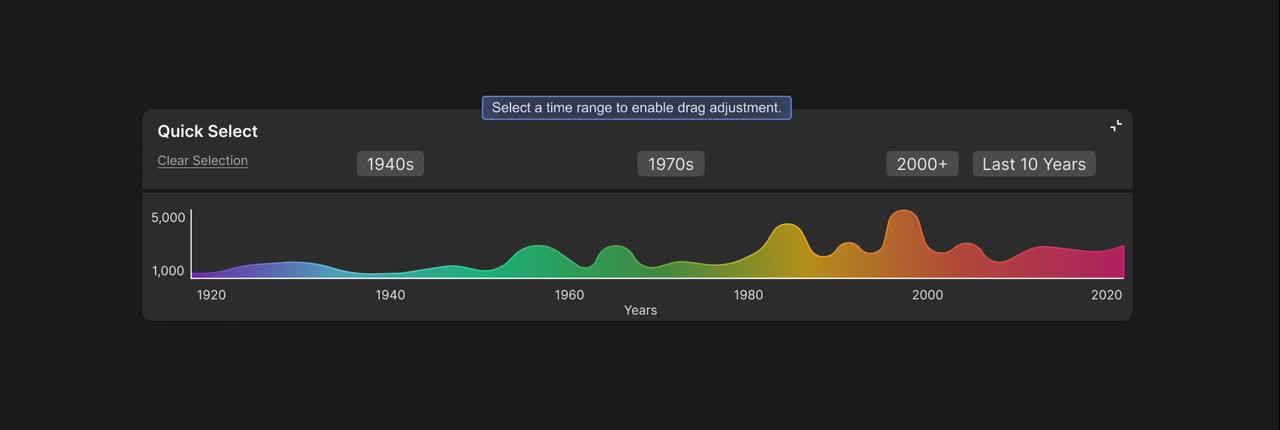Screen dimensions: 1280x430
Task: Click the yellow chart peak near 1984
Action: tap(787, 250)
